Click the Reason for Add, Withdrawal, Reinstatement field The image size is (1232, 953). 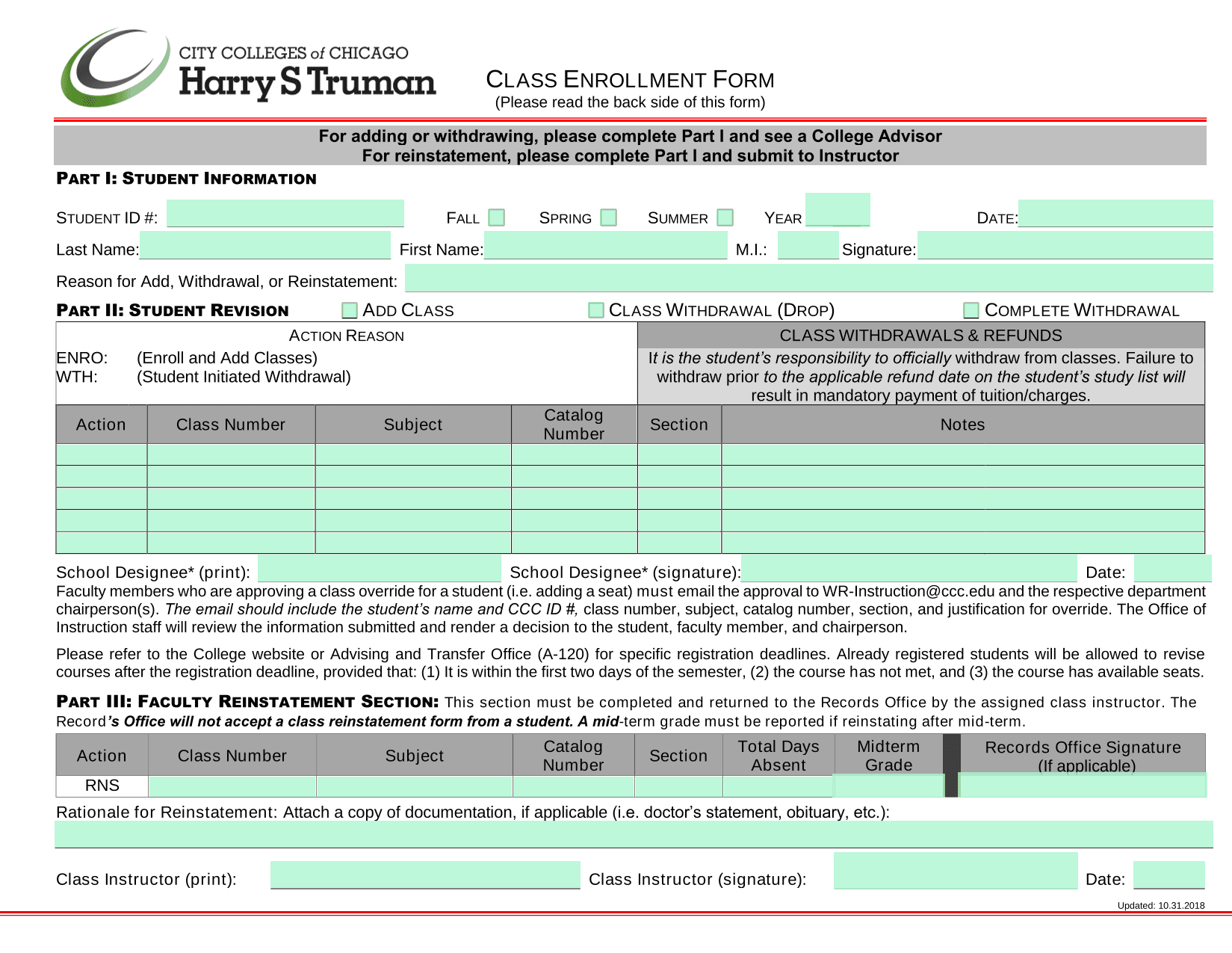(x=809, y=278)
